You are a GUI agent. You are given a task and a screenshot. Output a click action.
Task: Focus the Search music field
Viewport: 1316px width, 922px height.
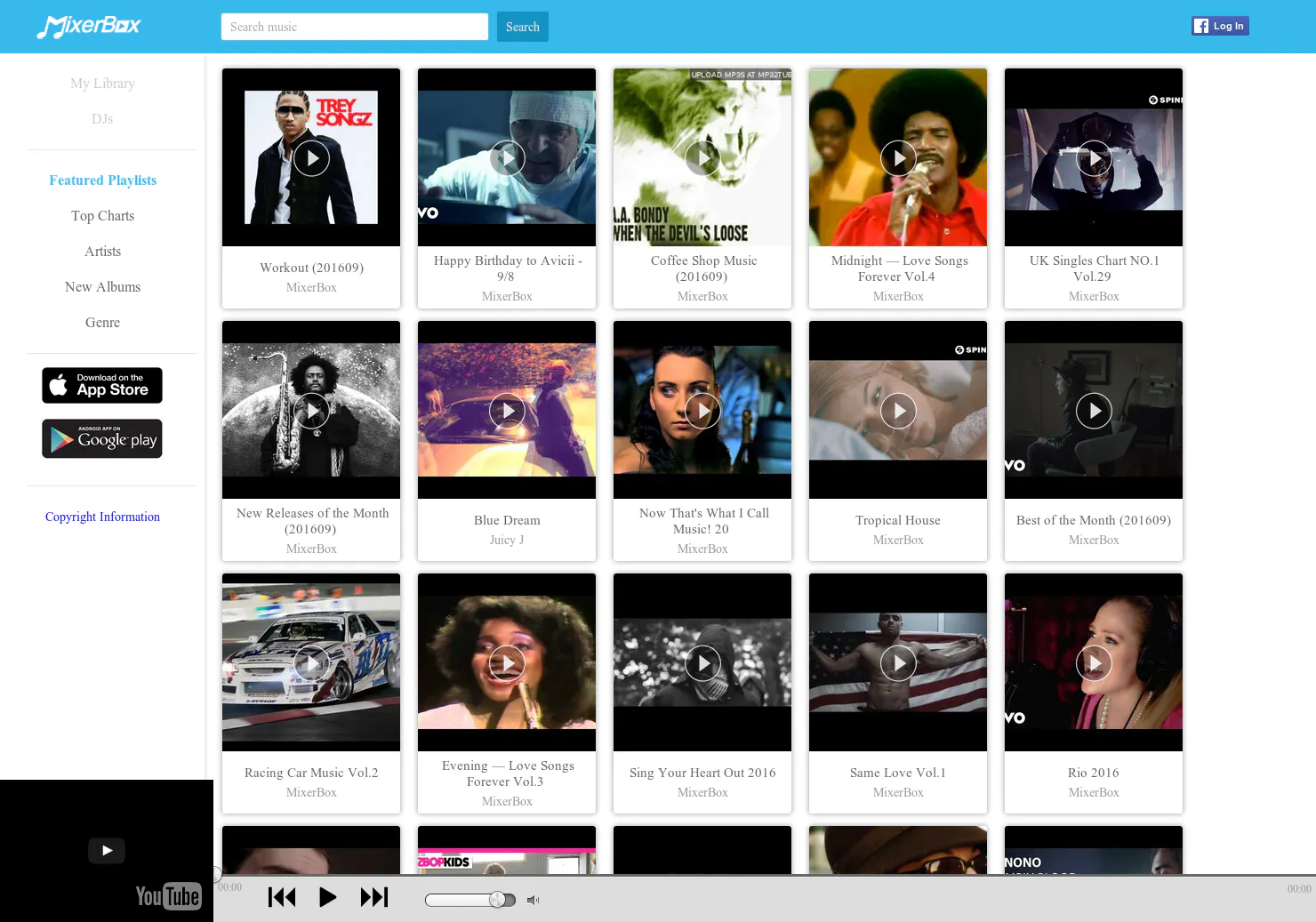[355, 27]
